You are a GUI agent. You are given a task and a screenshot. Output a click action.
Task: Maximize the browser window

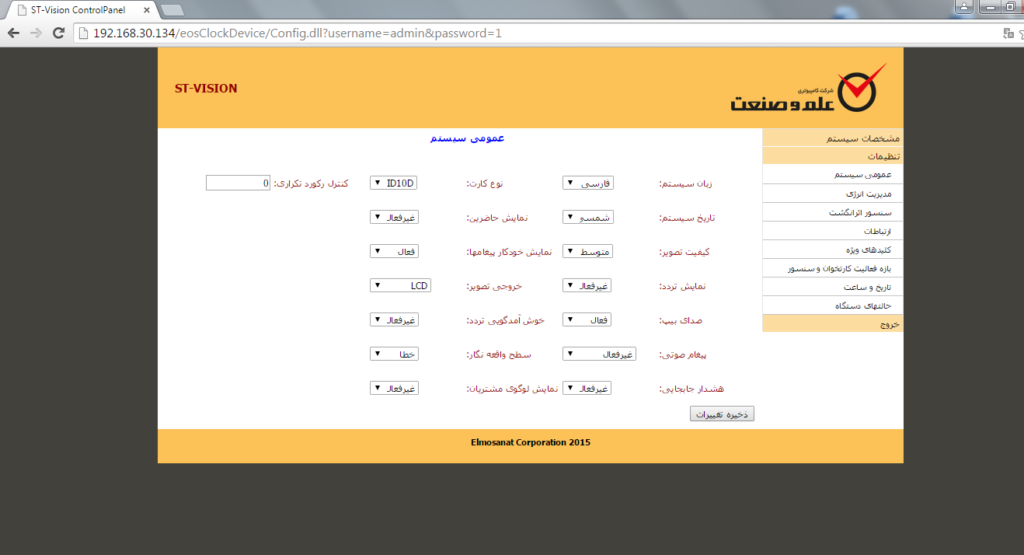1011,7
